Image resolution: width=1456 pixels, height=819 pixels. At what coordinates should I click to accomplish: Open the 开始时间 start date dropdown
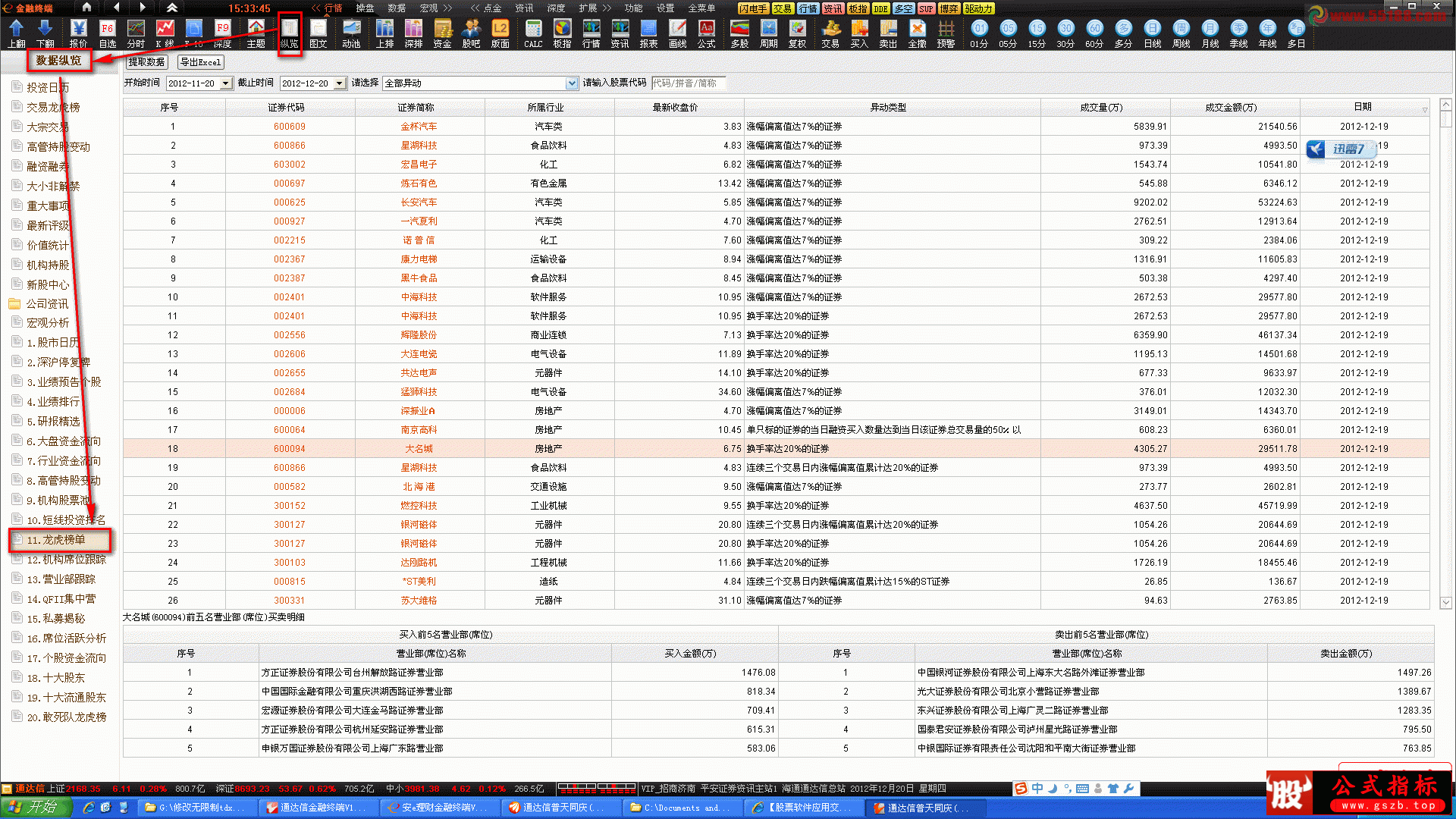tap(225, 83)
